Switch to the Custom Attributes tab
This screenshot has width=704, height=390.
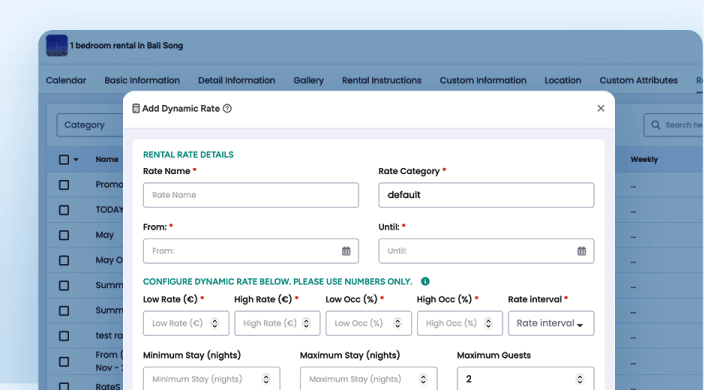click(x=638, y=80)
